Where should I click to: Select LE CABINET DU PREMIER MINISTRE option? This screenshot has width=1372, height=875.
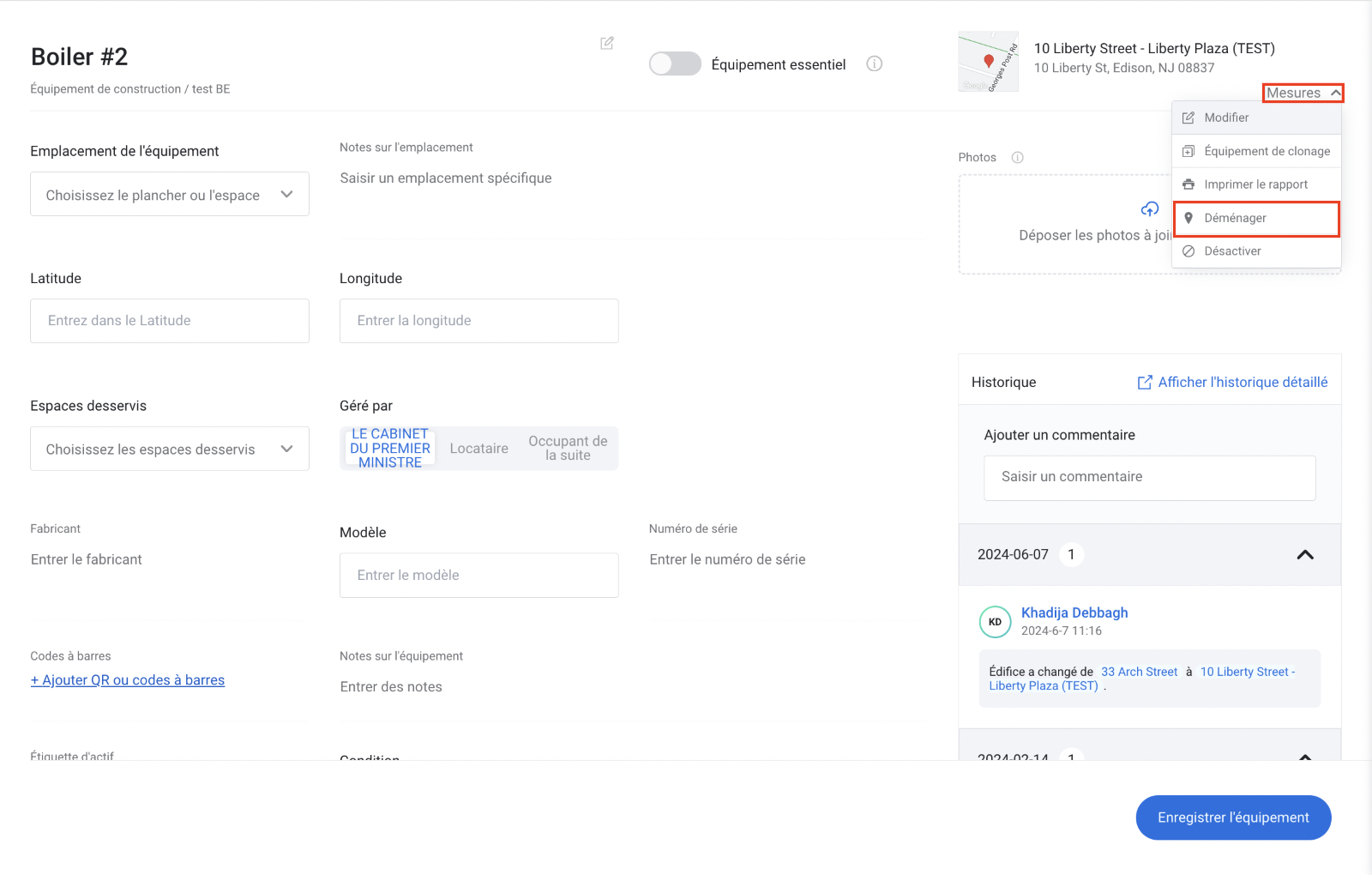click(390, 449)
